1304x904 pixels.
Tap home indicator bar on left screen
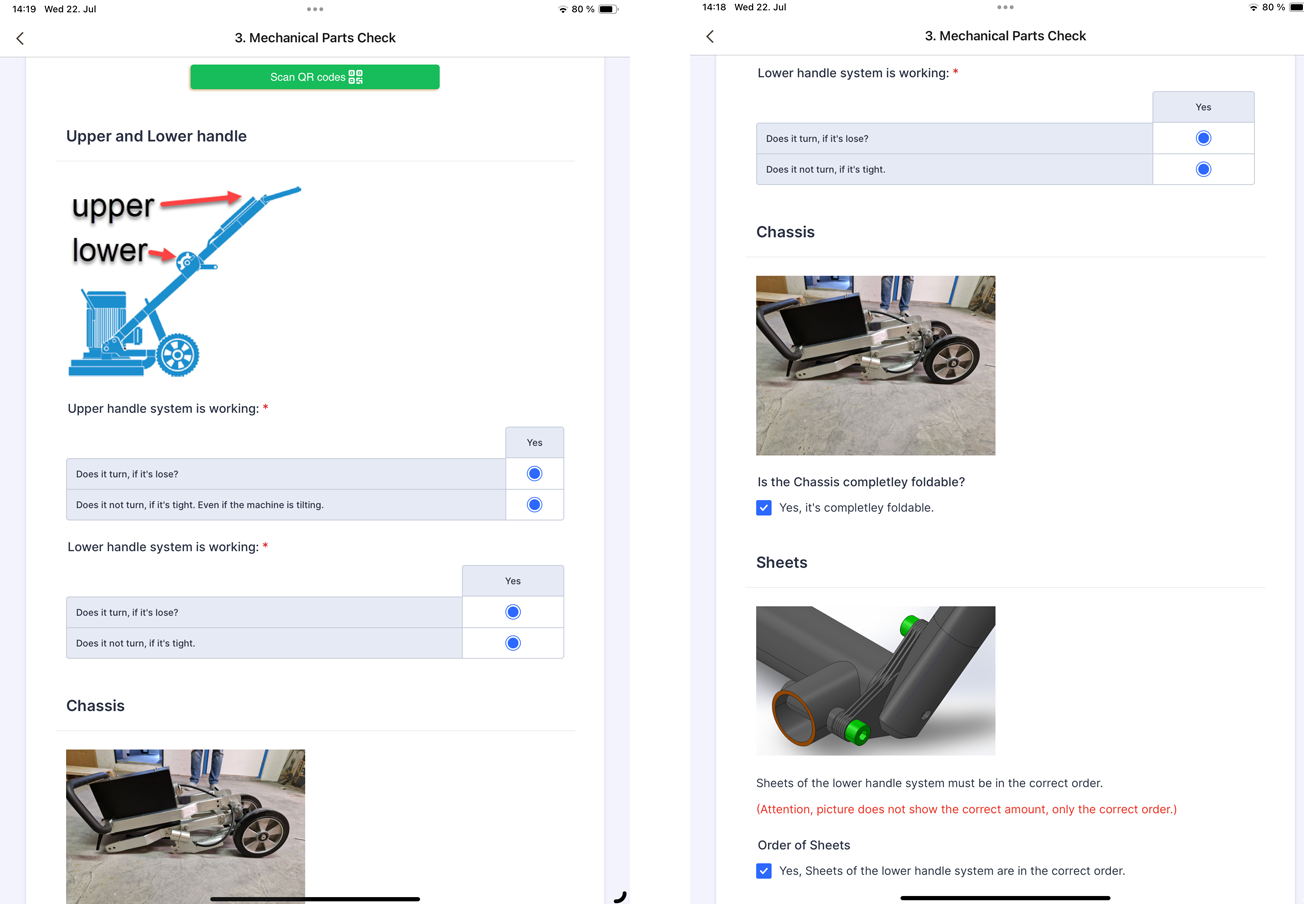click(x=315, y=898)
